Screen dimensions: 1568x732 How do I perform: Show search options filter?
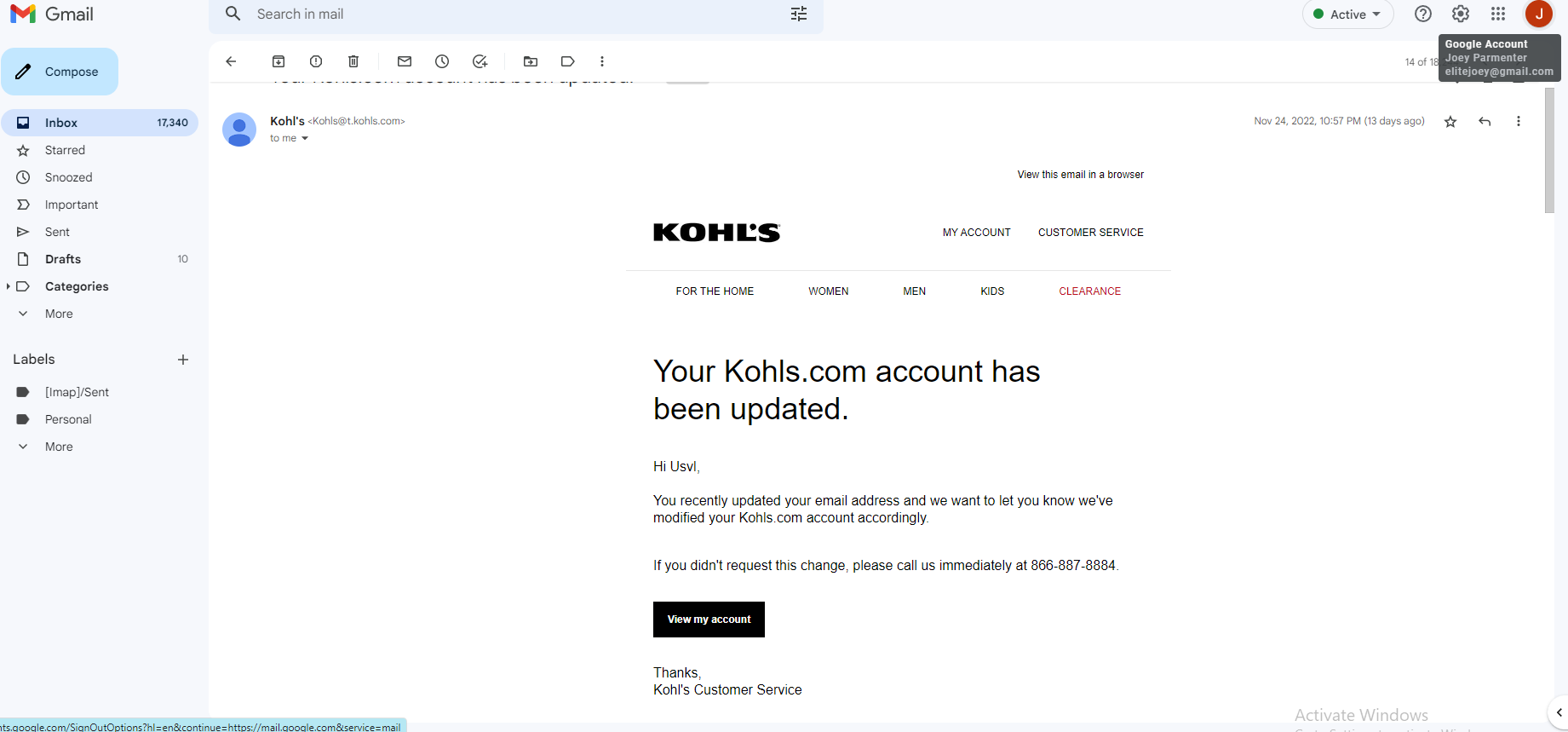(x=799, y=14)
